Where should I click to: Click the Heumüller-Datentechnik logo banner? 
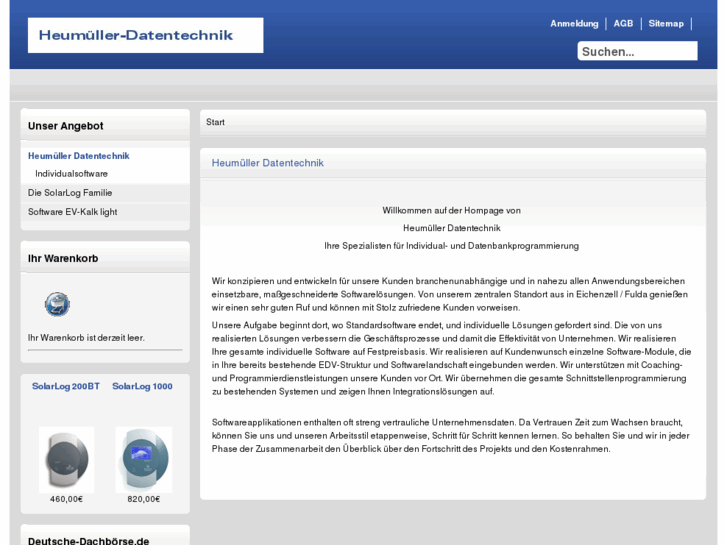click(x=145, y=35)
